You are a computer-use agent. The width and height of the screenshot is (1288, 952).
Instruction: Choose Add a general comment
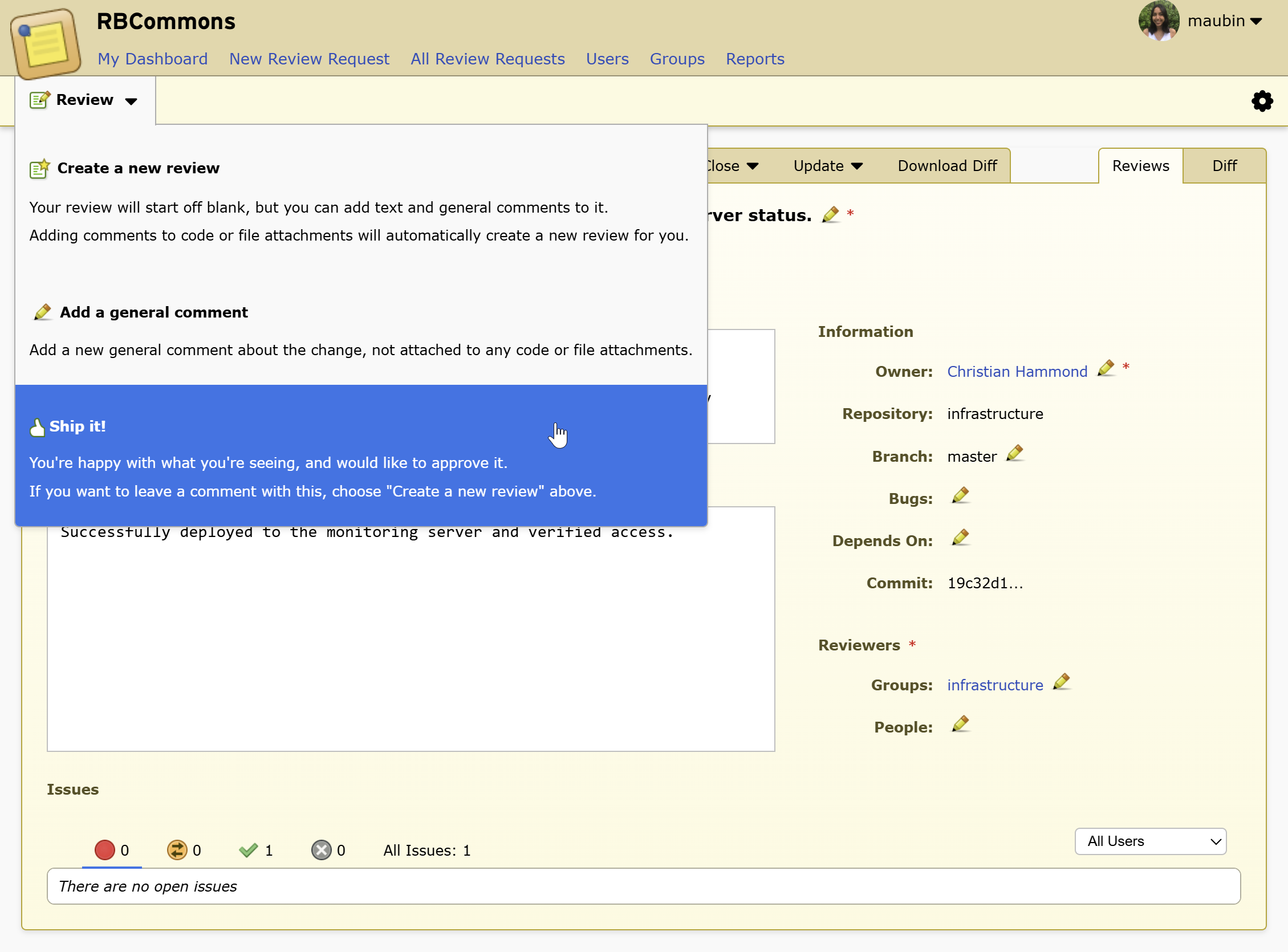coord(153,312)
